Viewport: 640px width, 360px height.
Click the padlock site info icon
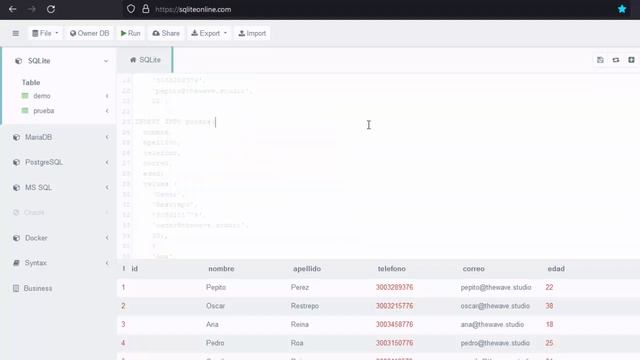(145, 9)
